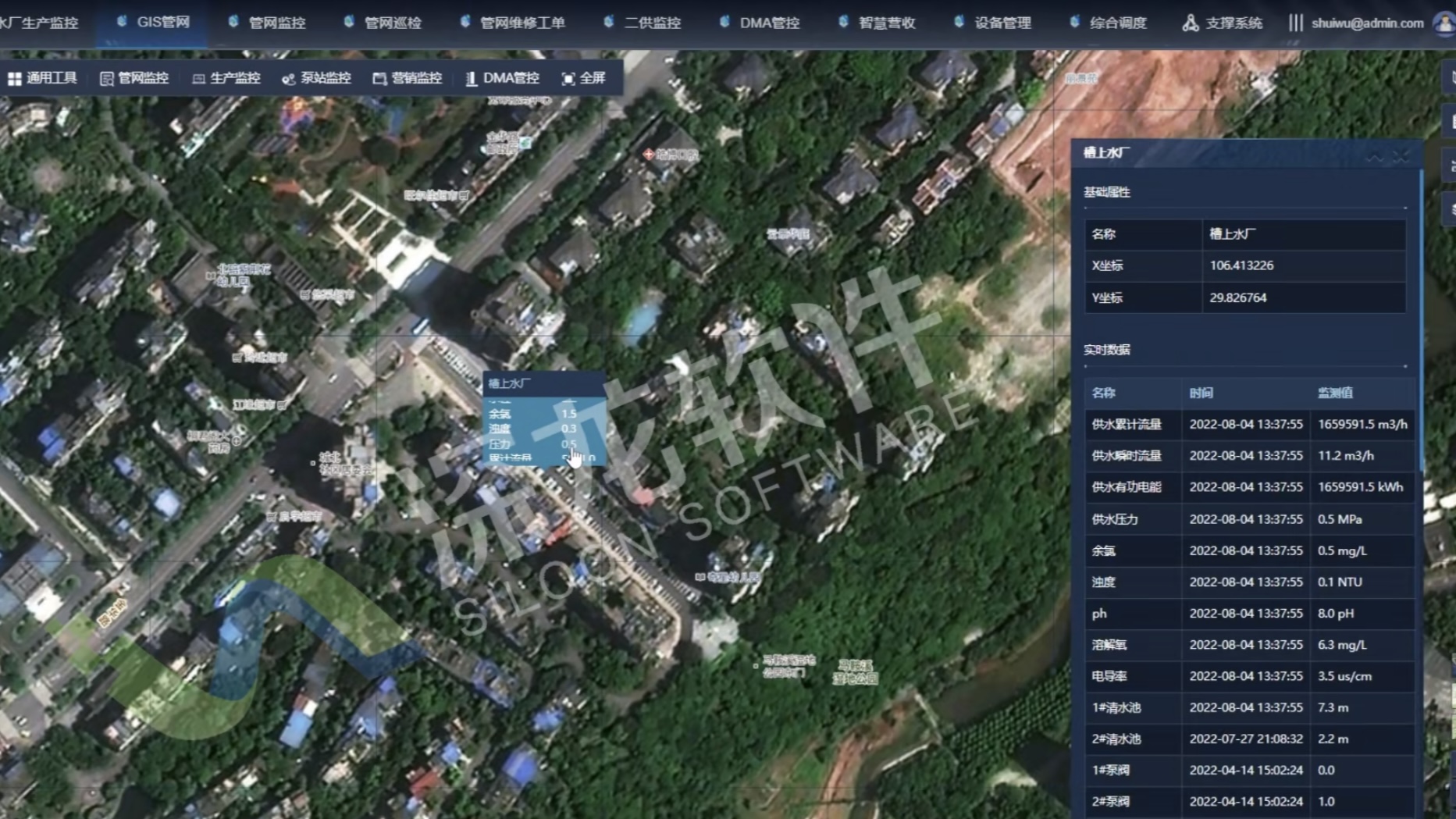This screenshot has height=819, width=1456.
Task: Open the 管网巡检 top menu
Action: (x=383, y=23)
